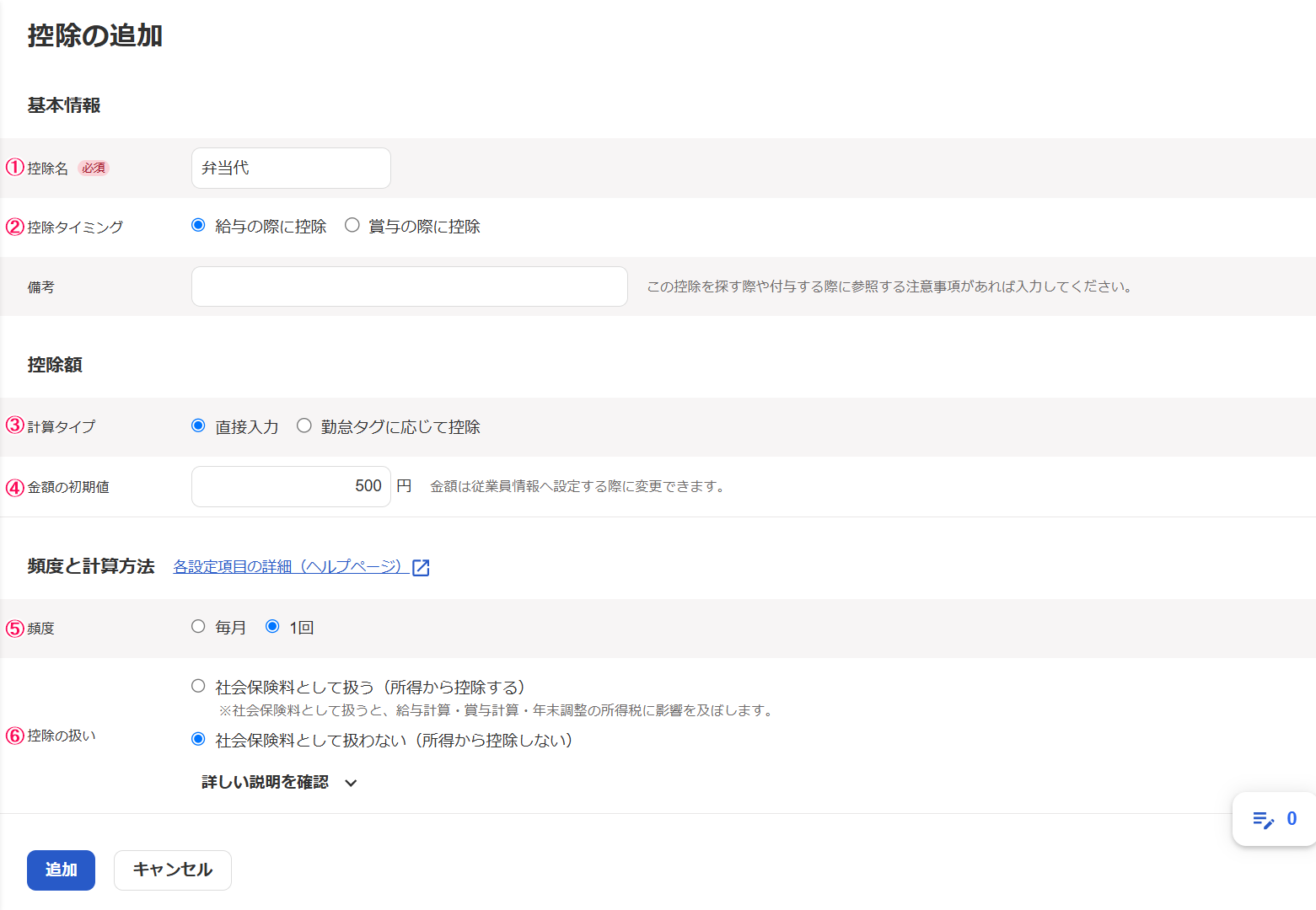Click the 控除タイミング row label
The width and height of the screenshot is (1316, 910).
[x=75, y=227]
